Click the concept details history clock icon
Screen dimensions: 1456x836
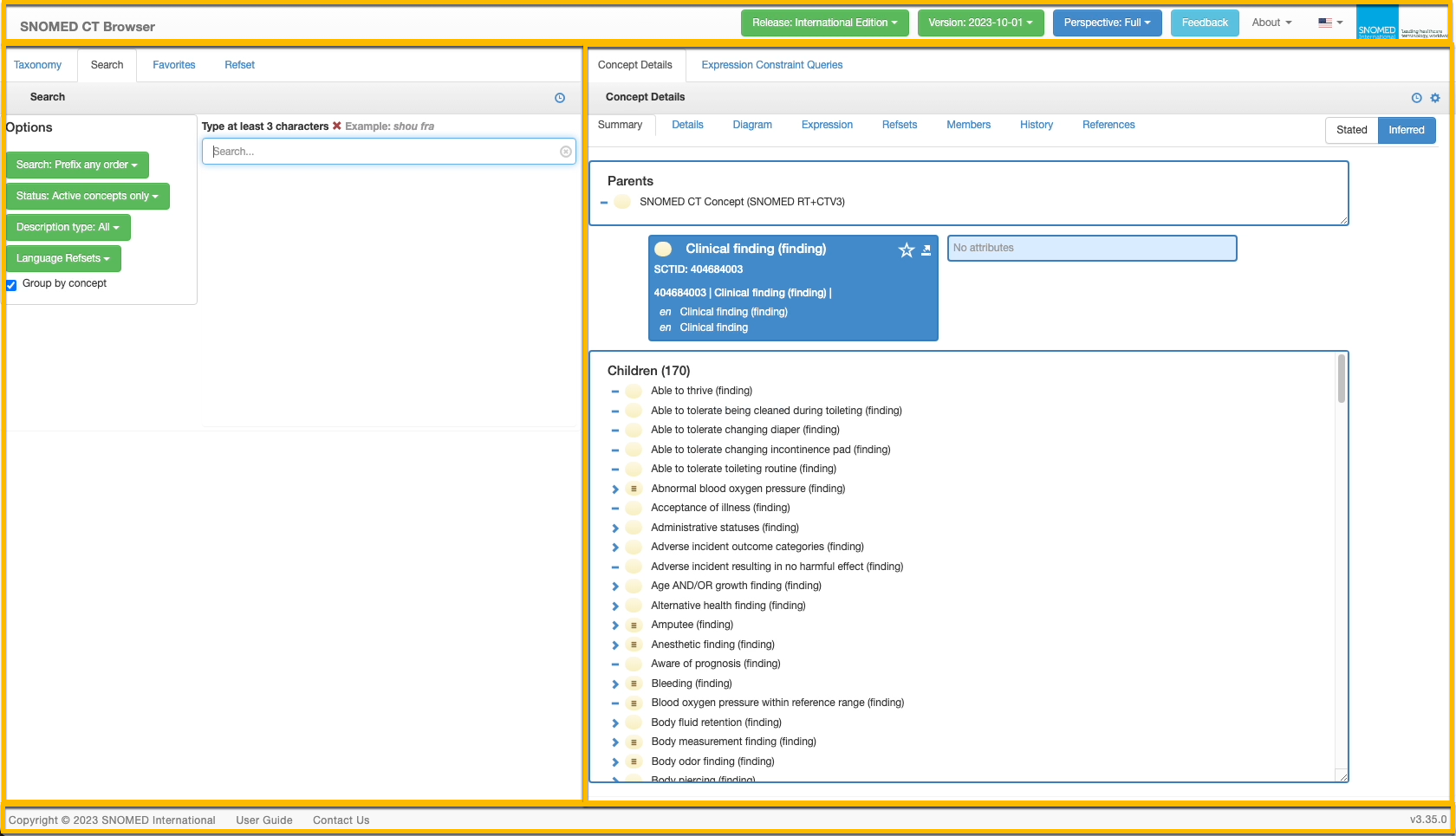(1416, 98)
